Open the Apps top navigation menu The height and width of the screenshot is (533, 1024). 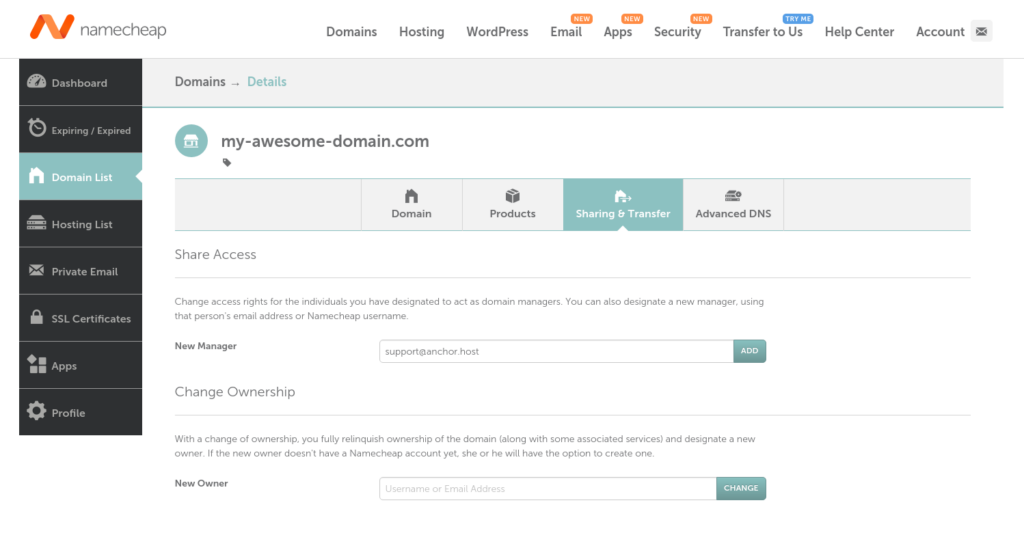pyautogui.click(x=618, y=32)
